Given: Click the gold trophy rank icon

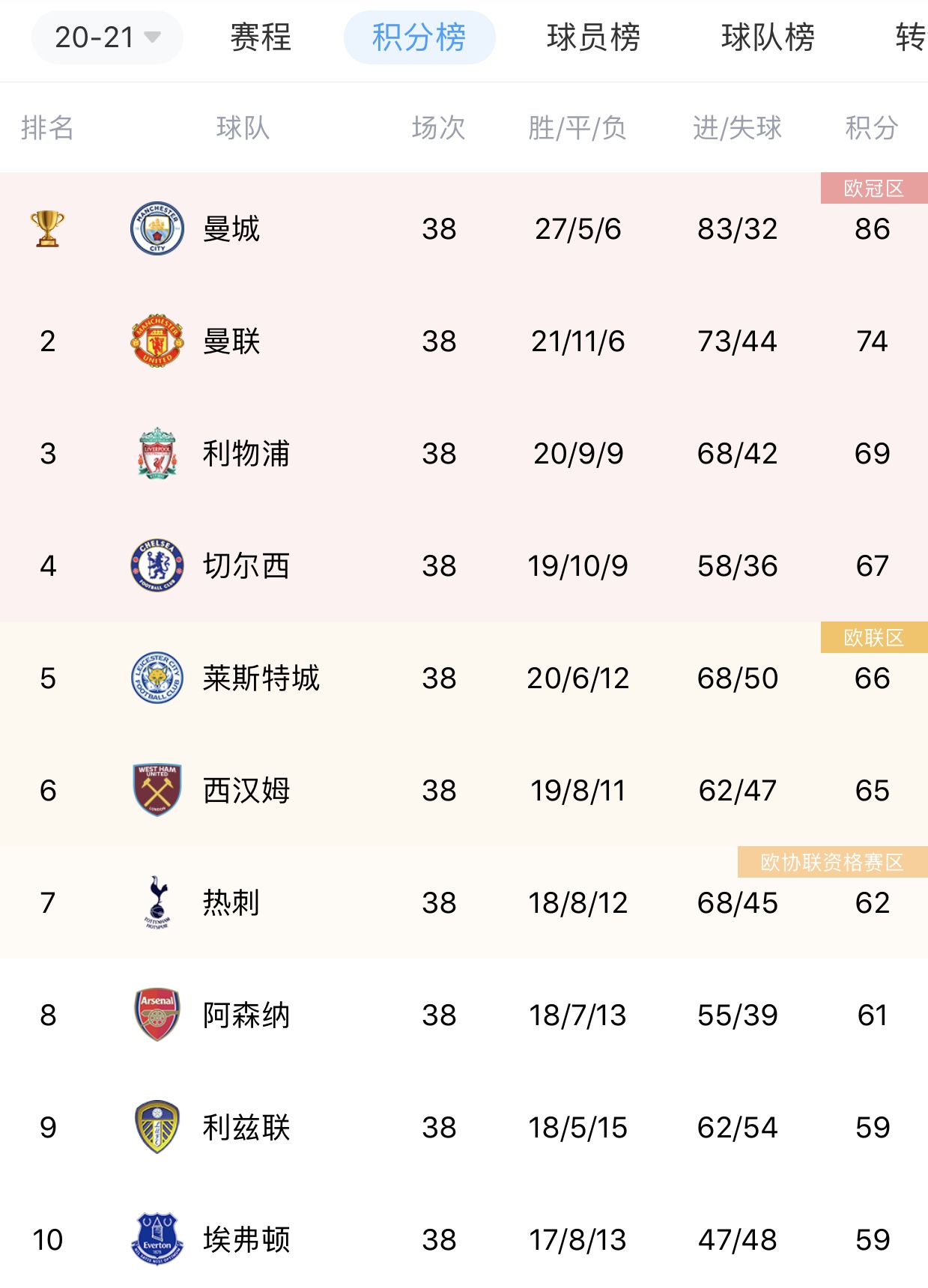Looking at the screenshot, I should (47, 228).
